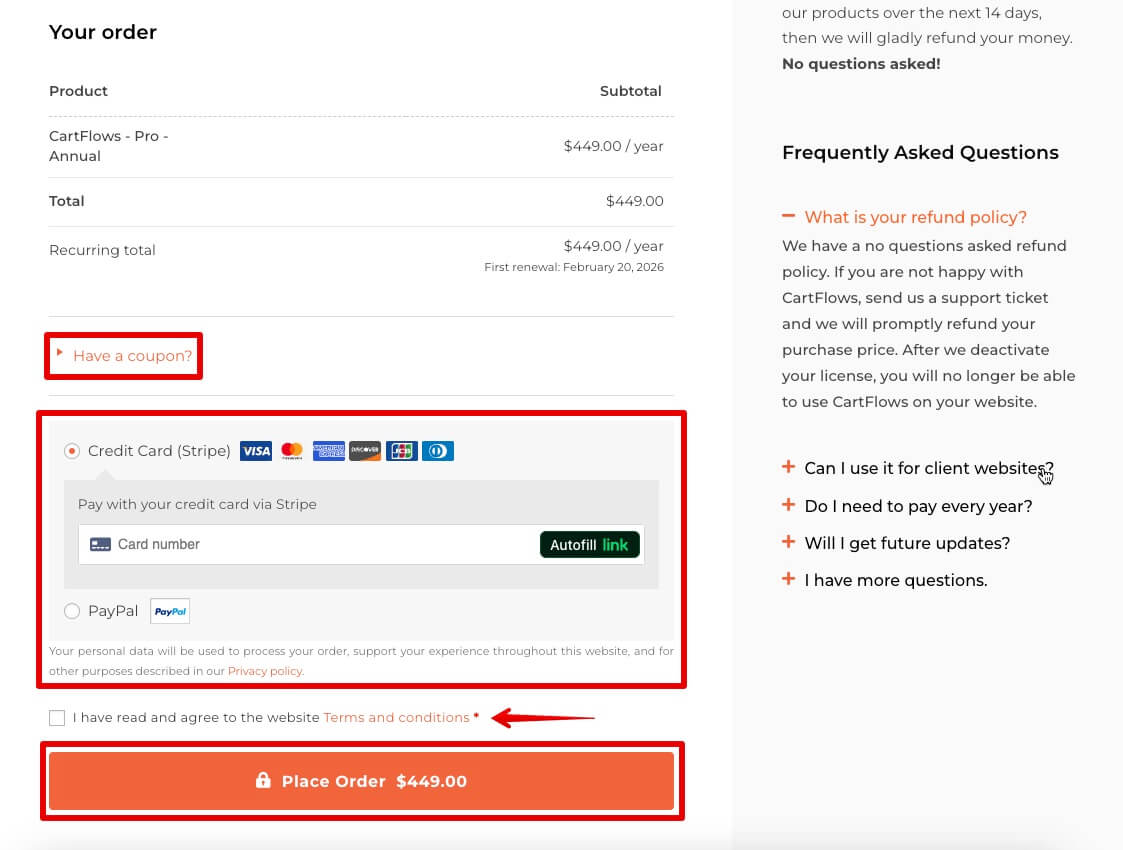The width and height of the screenshot is (1123, 850).
Task: Click the JCB card icon
Action: point(401,451)
